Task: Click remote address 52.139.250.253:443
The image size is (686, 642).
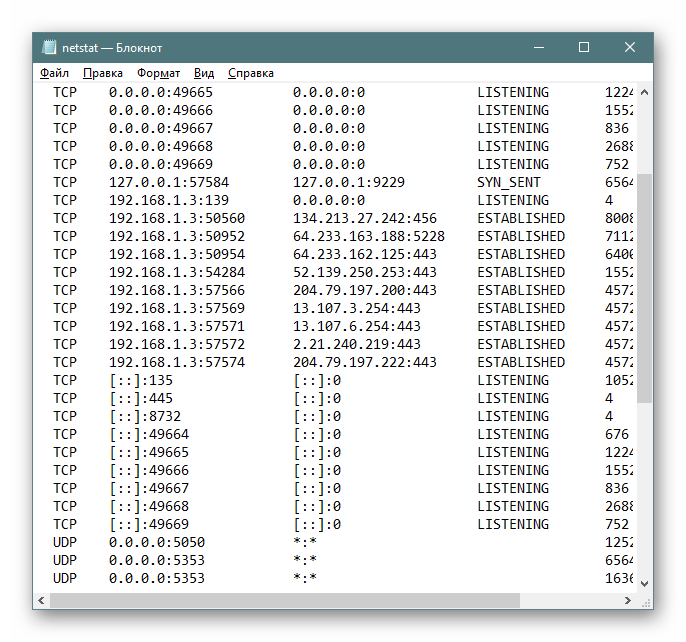Action: pyautogui.click(x=365, y=272)
